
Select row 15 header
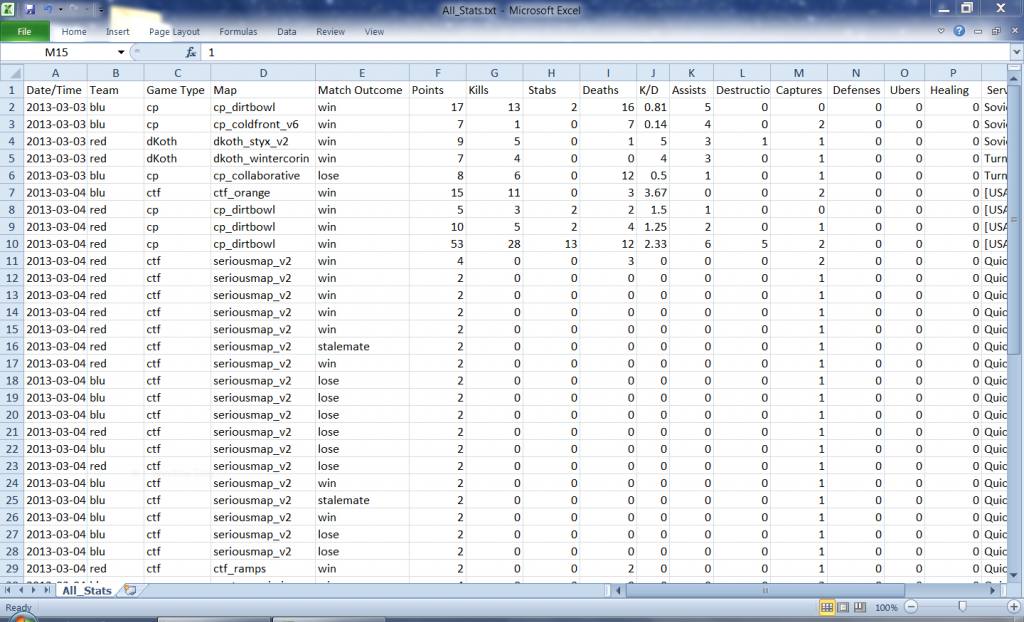point(12,329)
